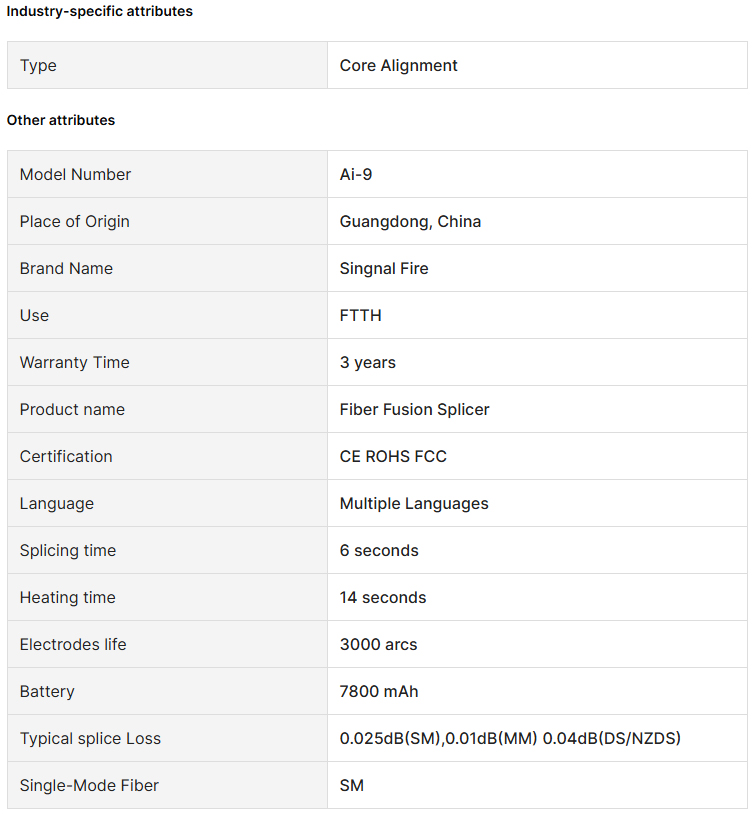Select the 14 seconds heating time value
This screenshot has width=753, height=815.
point(382,598)
